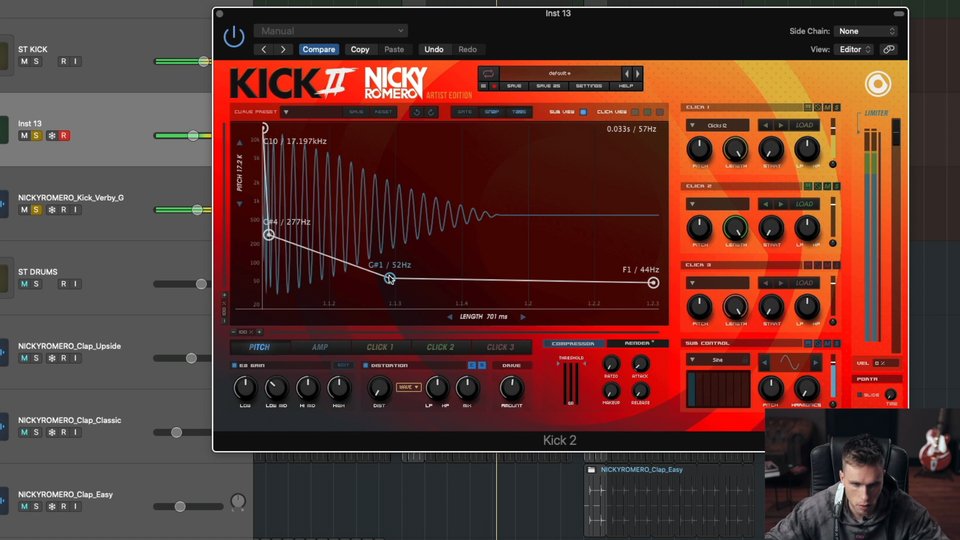Shift pitch scale up arrow
Viewport: 960px width, 540px height.
[239, 143]
